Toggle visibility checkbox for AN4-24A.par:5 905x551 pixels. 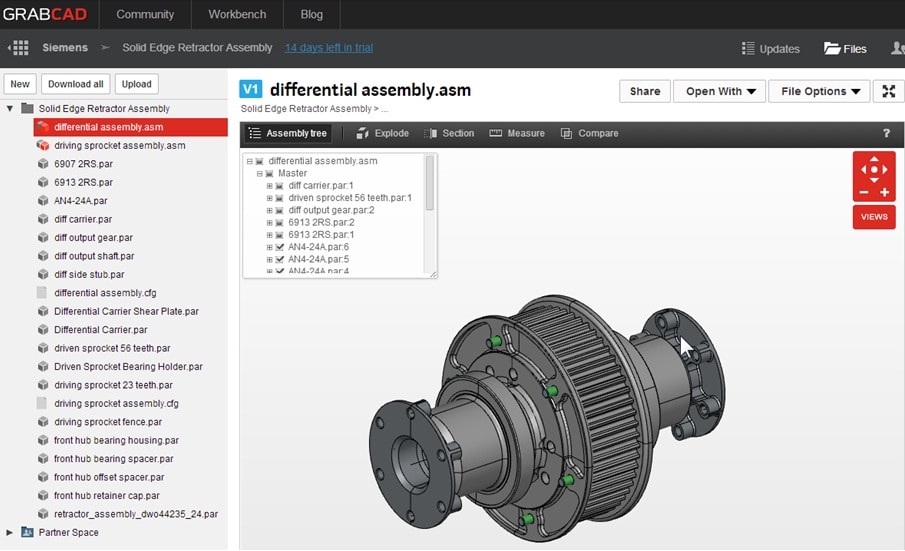point(279,259)
